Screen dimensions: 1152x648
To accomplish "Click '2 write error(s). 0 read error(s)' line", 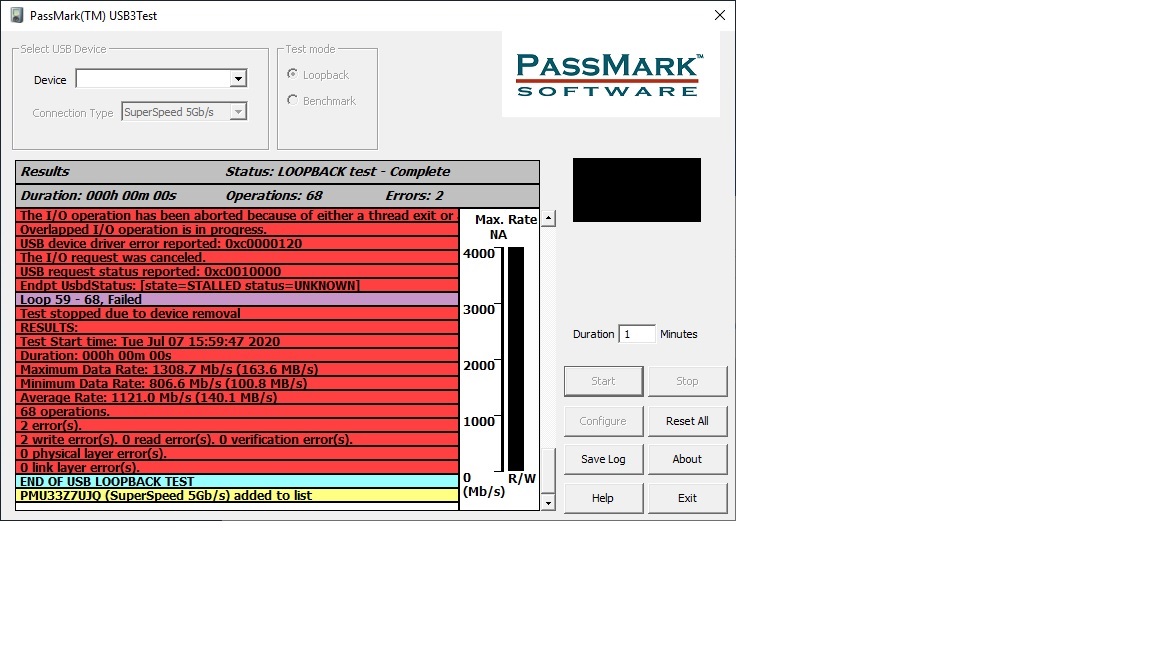I will click(237, 439).
